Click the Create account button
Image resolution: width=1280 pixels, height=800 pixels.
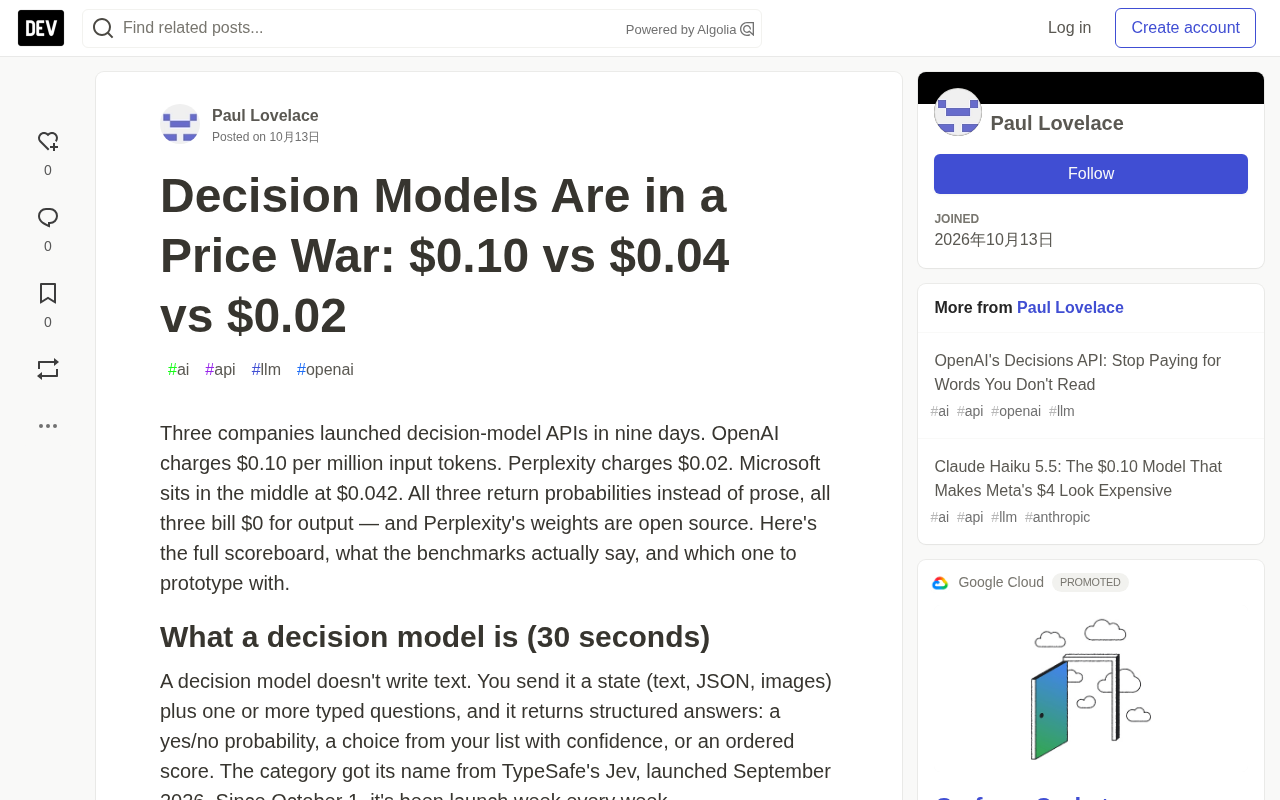pyautogui.click(x=1185, y=28)
